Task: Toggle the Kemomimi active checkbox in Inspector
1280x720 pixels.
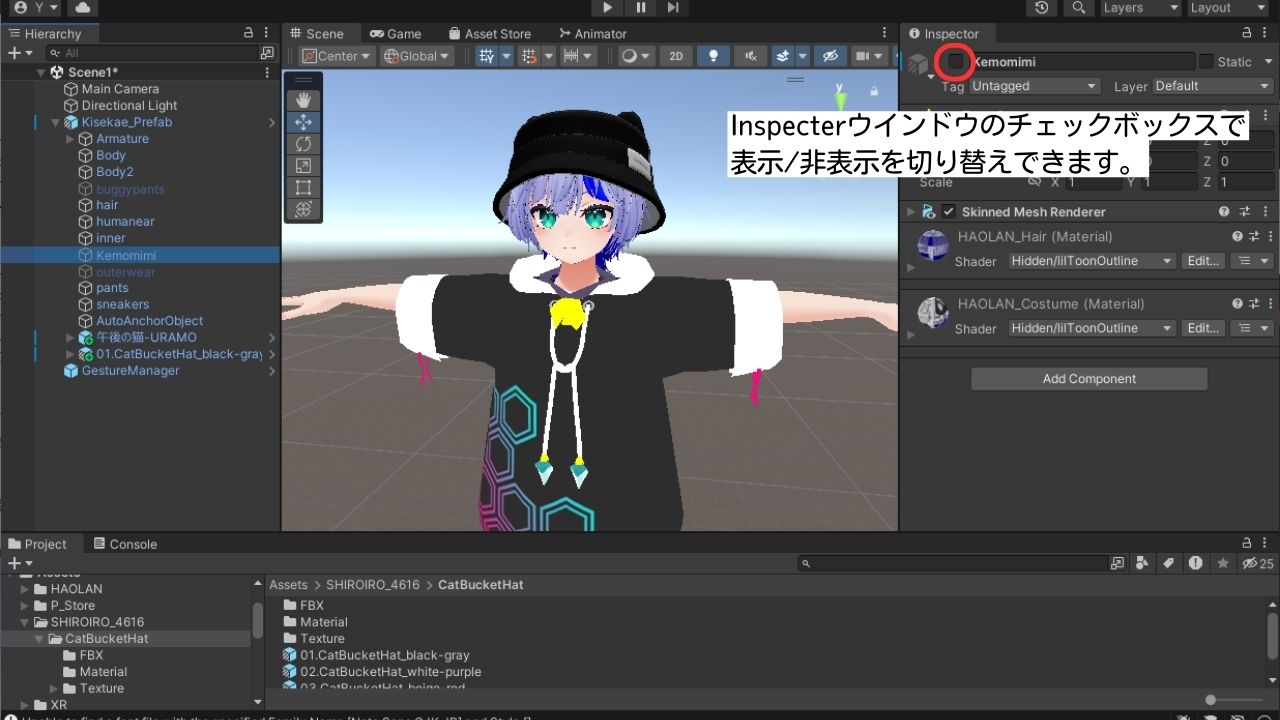Action: [x=955, y=62]
